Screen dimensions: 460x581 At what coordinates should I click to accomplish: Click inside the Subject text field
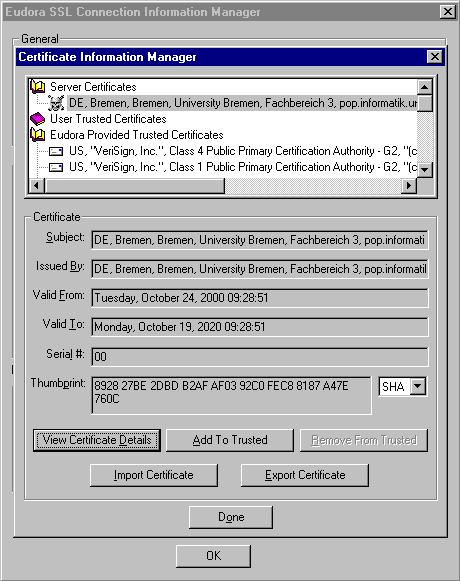click(x=260, y=240)
